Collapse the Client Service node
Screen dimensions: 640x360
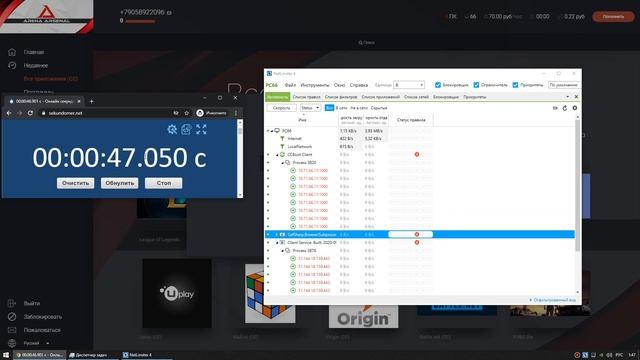[x=277, y=242]
